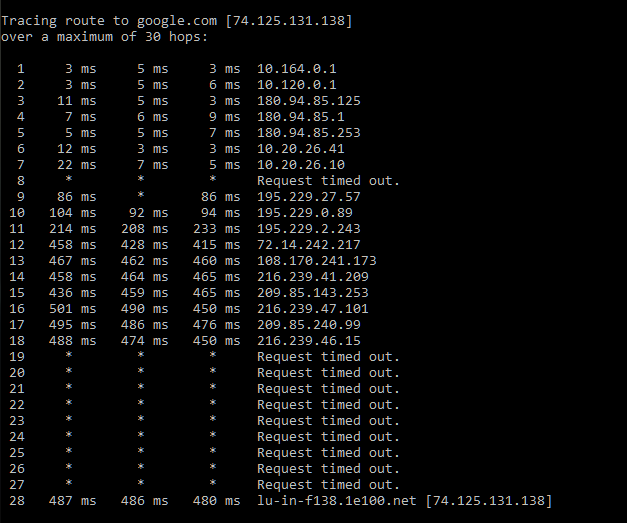Click IP 108.170.241.173 on hop 13
627x523 pixels.
[317, 261]
